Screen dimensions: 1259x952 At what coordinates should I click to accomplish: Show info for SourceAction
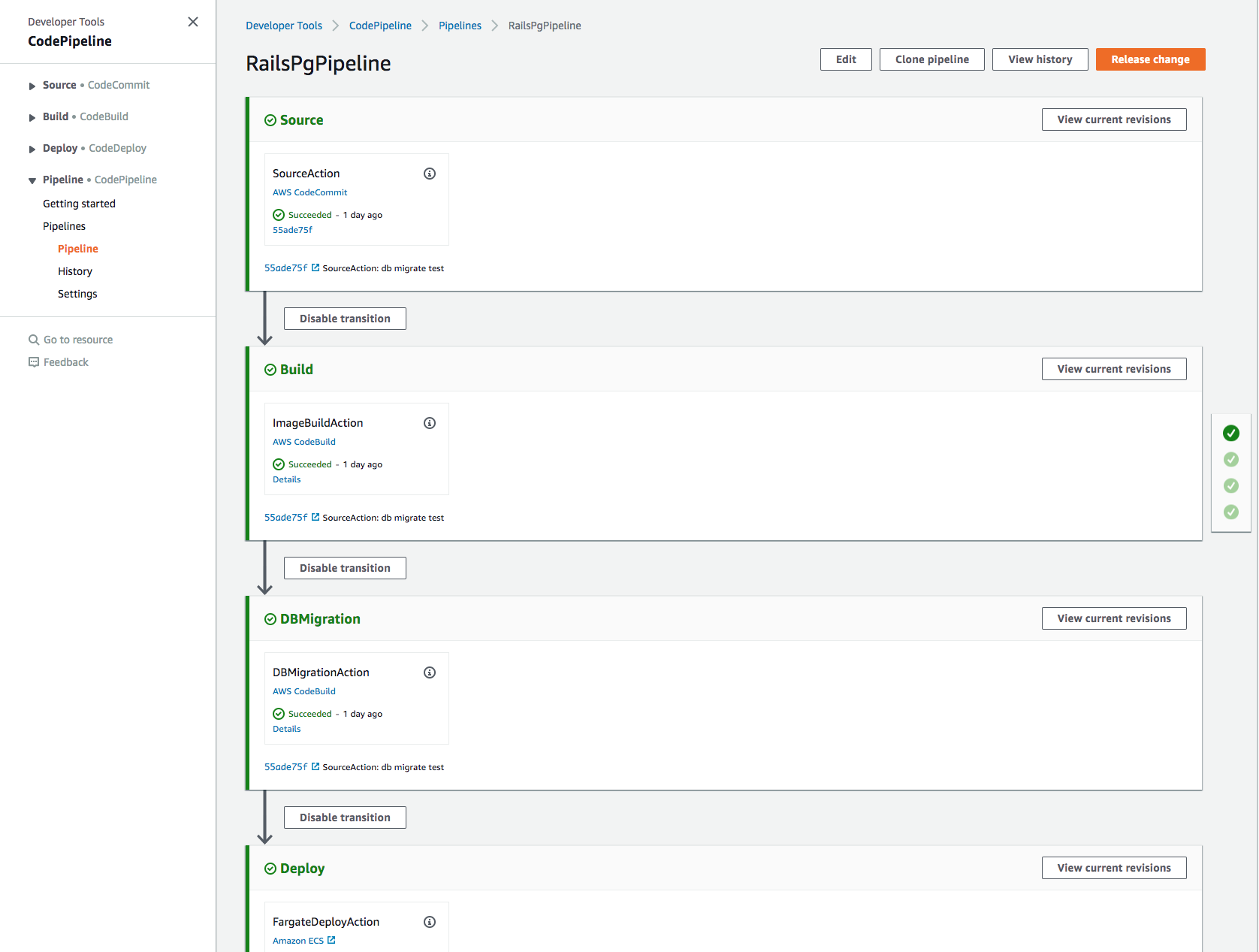[430, 174]
